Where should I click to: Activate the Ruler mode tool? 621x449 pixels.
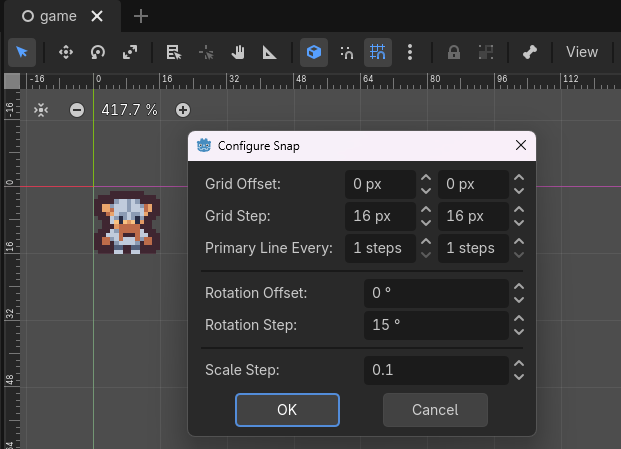click(x=270, y=52)
